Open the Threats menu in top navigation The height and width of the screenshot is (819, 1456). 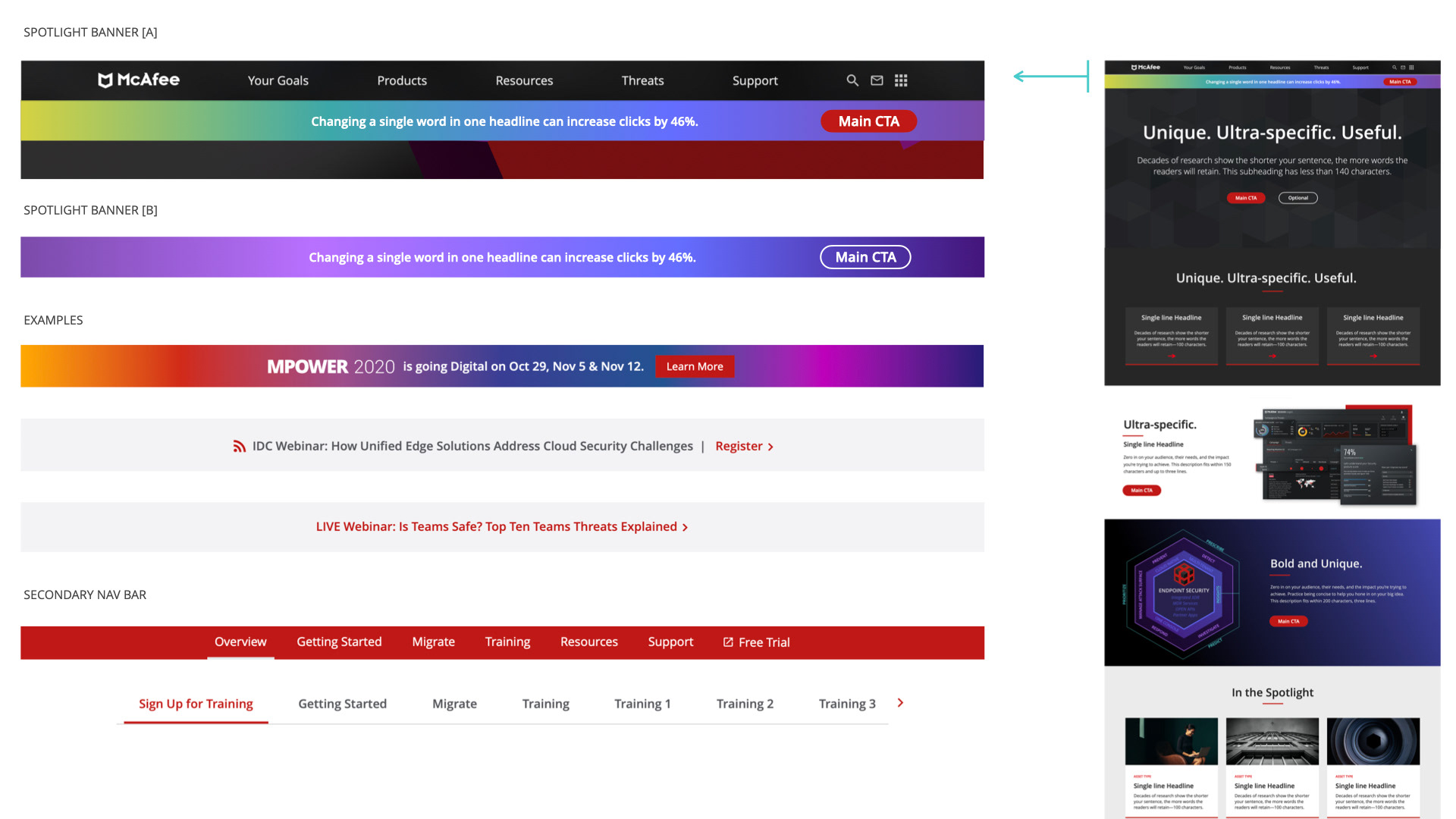pos(642,80)
